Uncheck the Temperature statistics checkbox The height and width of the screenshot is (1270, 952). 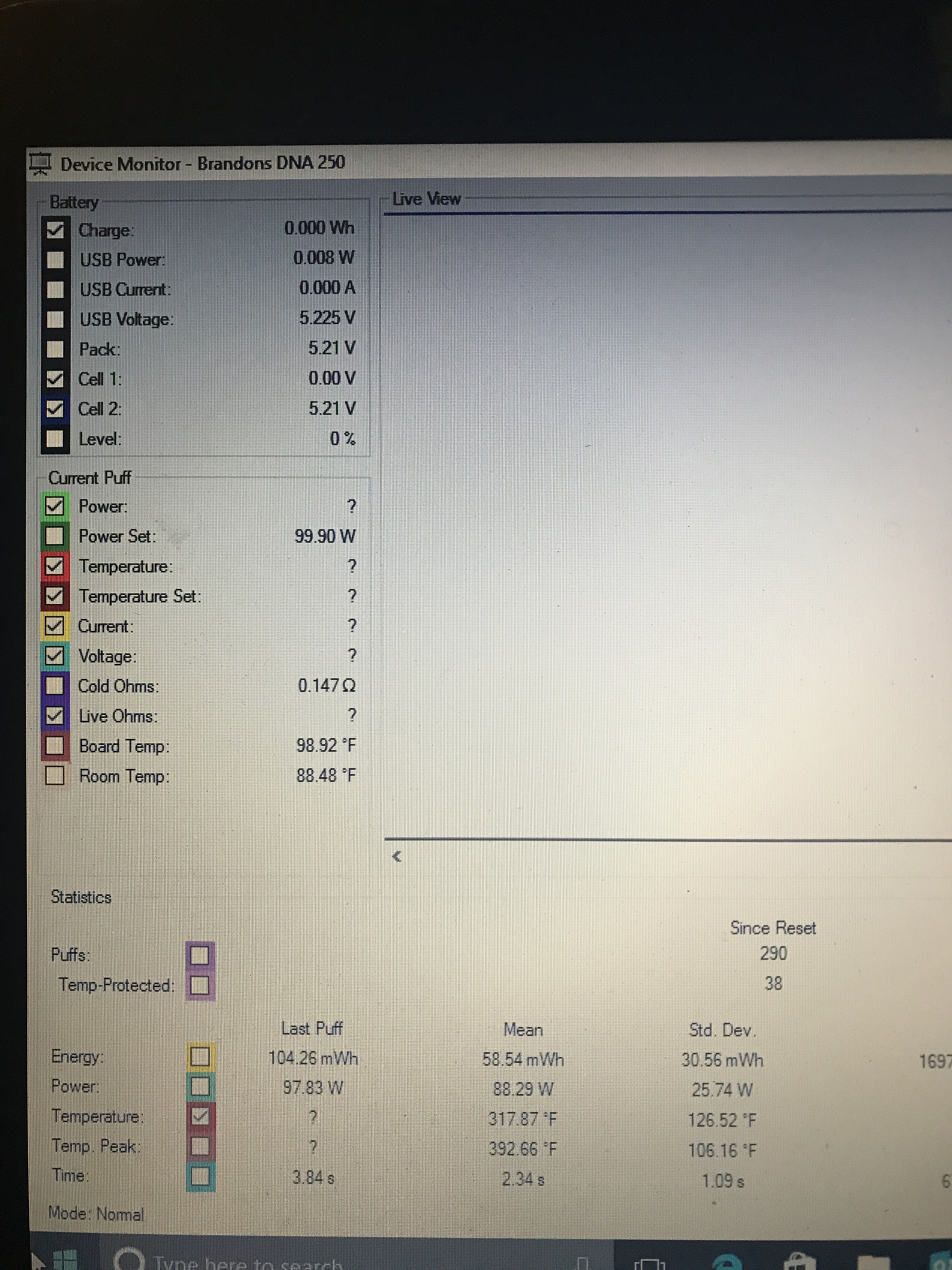[200, 1116]
